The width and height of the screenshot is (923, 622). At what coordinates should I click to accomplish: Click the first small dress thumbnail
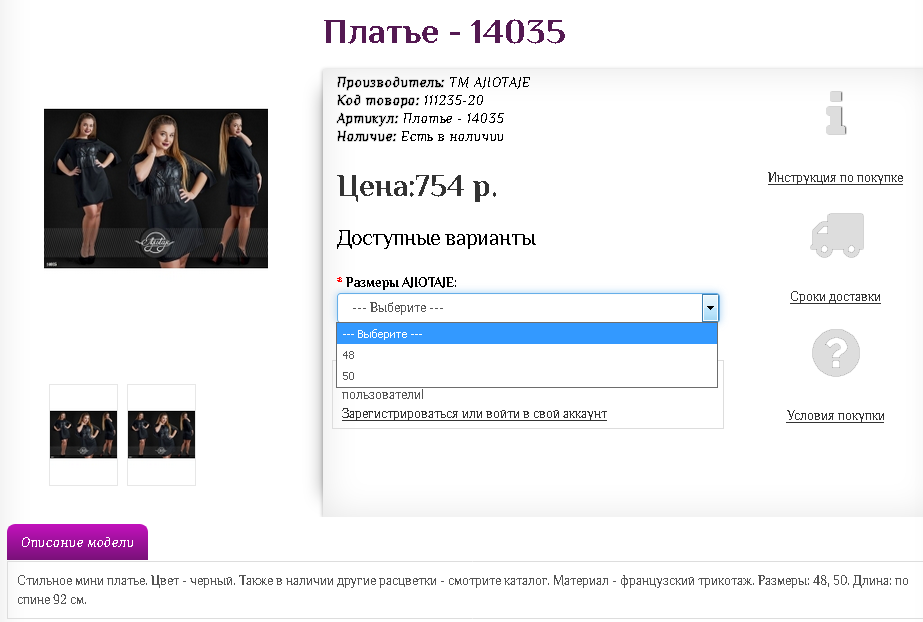coord(84,435)
